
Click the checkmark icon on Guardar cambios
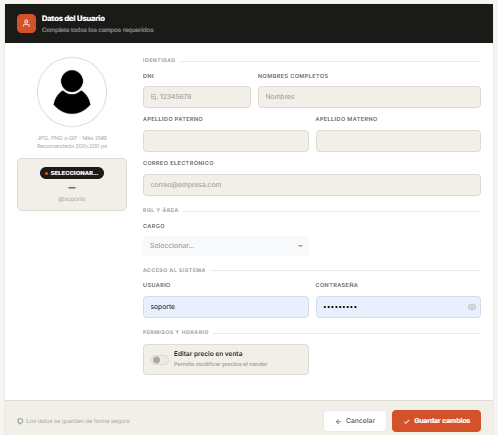point(406,421)
